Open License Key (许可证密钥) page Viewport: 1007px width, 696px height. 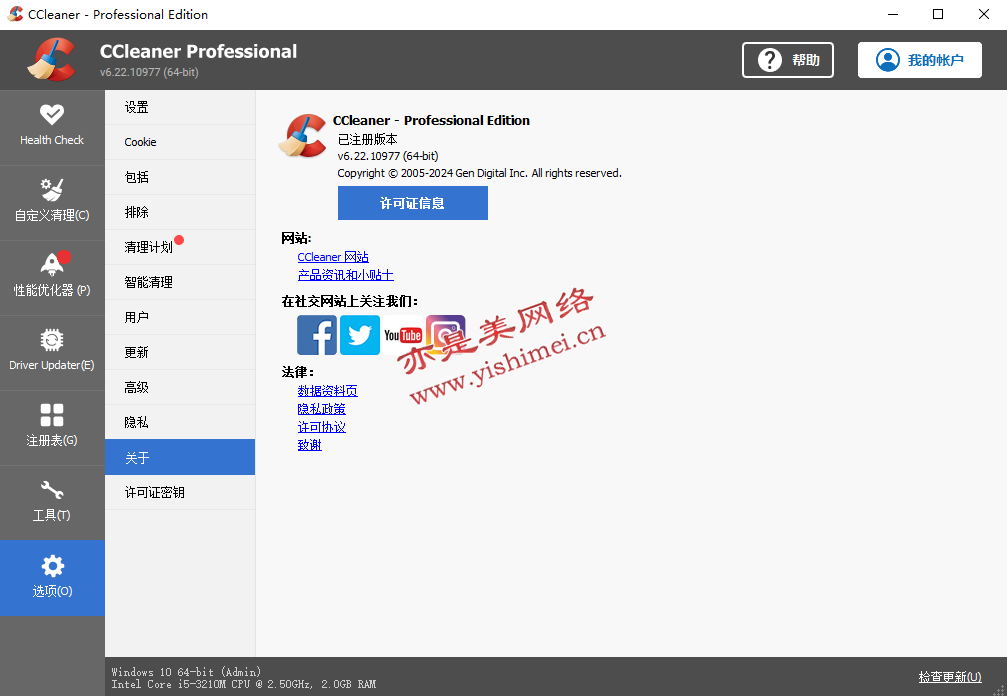(x=180, y=492)
